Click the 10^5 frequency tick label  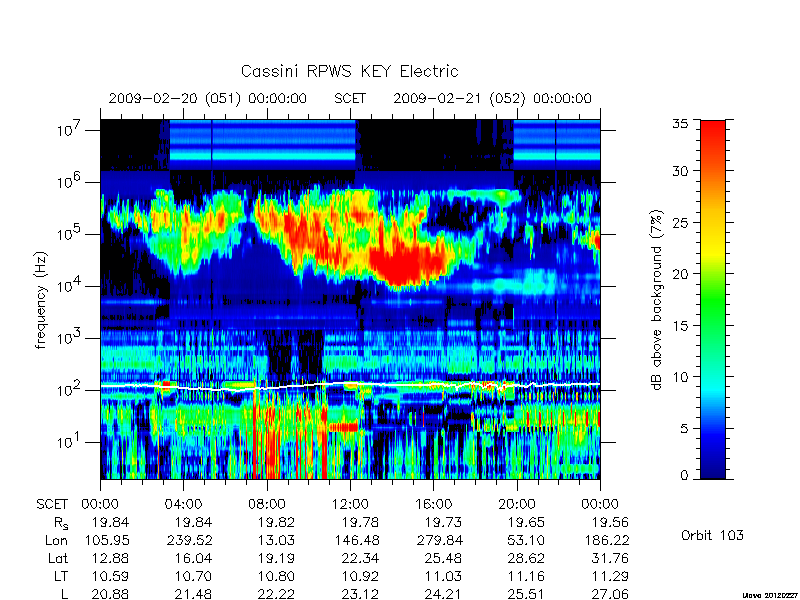pyautogui.click(x=71, y=234)
